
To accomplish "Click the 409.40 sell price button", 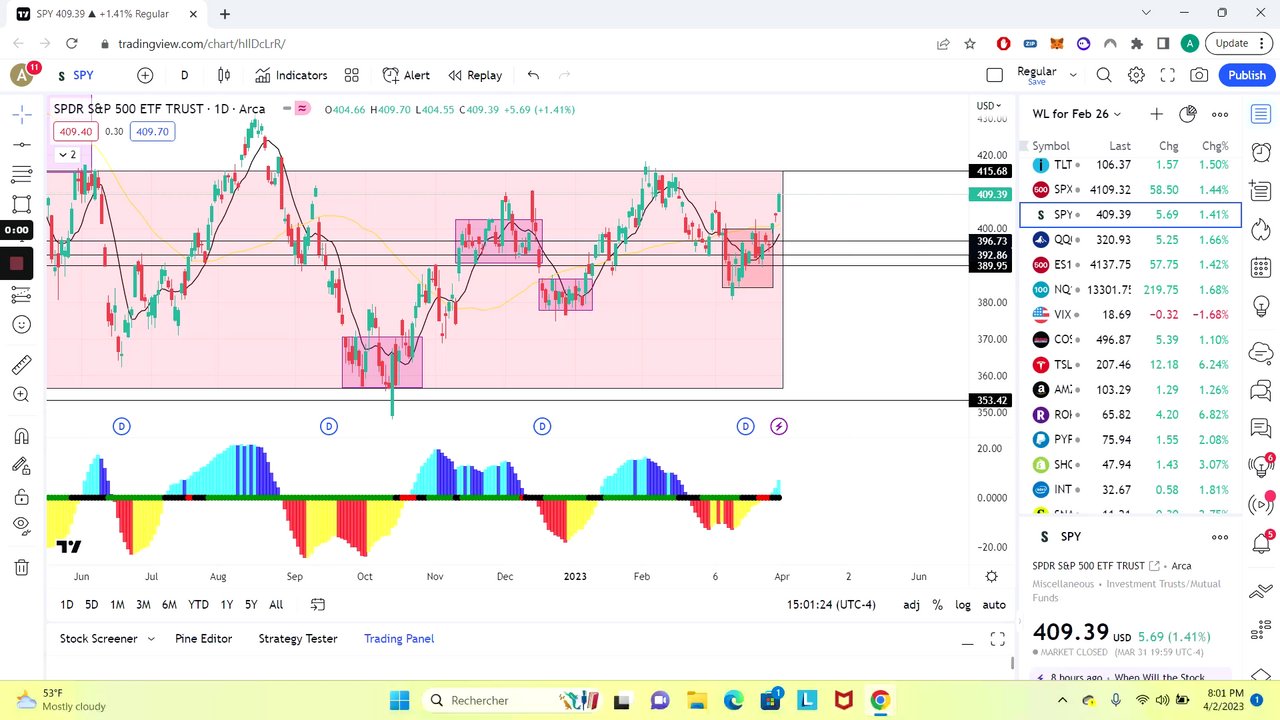I will click(76, 131).
